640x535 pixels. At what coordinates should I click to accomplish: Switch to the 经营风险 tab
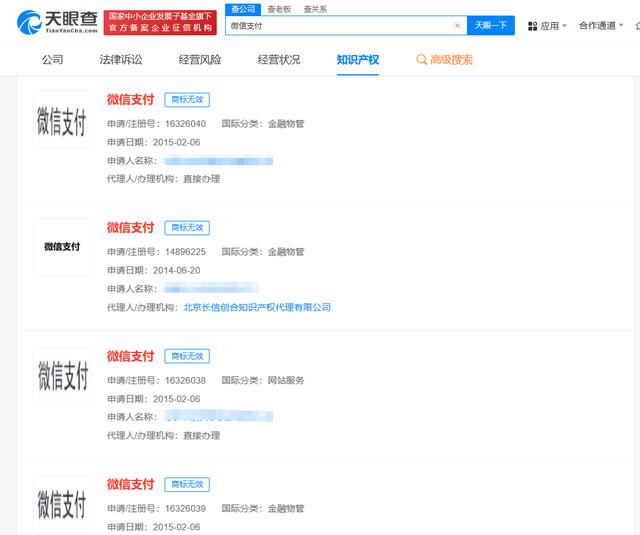(200, 60)
